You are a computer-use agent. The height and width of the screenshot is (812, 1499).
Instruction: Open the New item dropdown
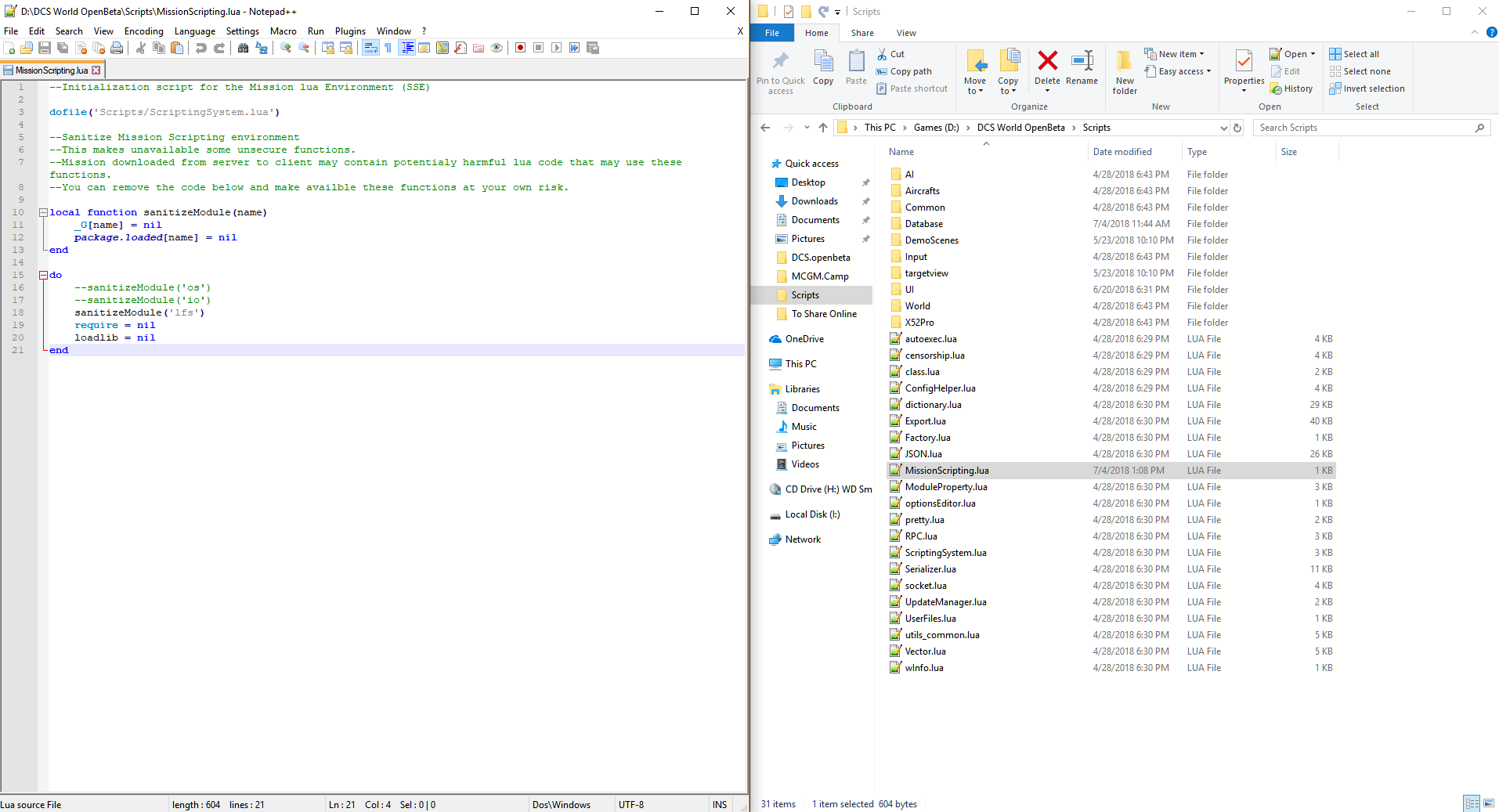1175,54
